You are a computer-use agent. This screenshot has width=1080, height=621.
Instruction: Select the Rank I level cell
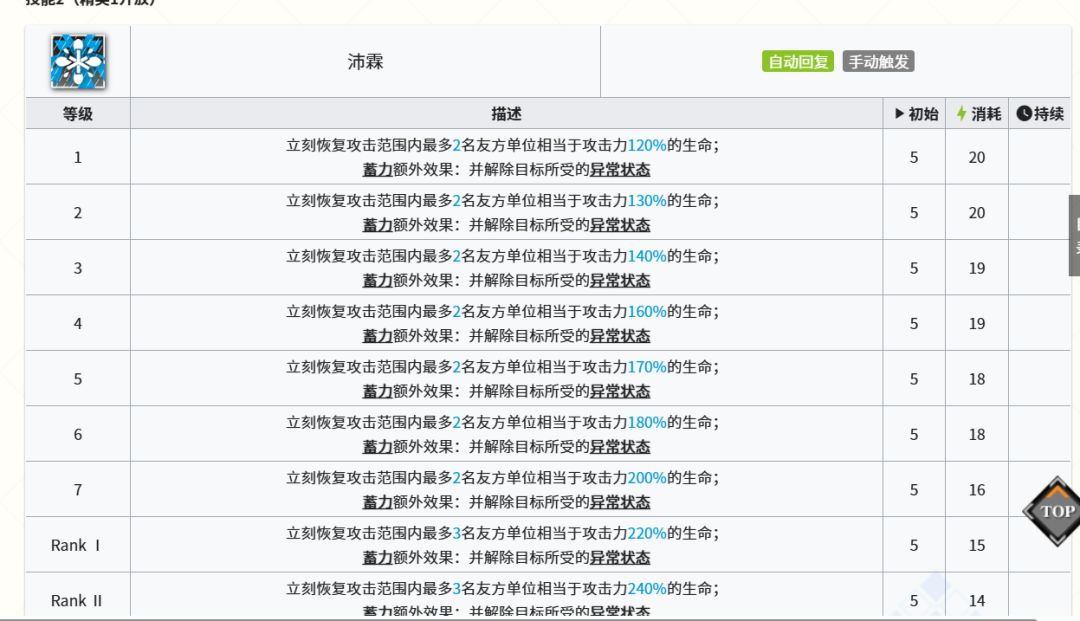coord(78,545)
